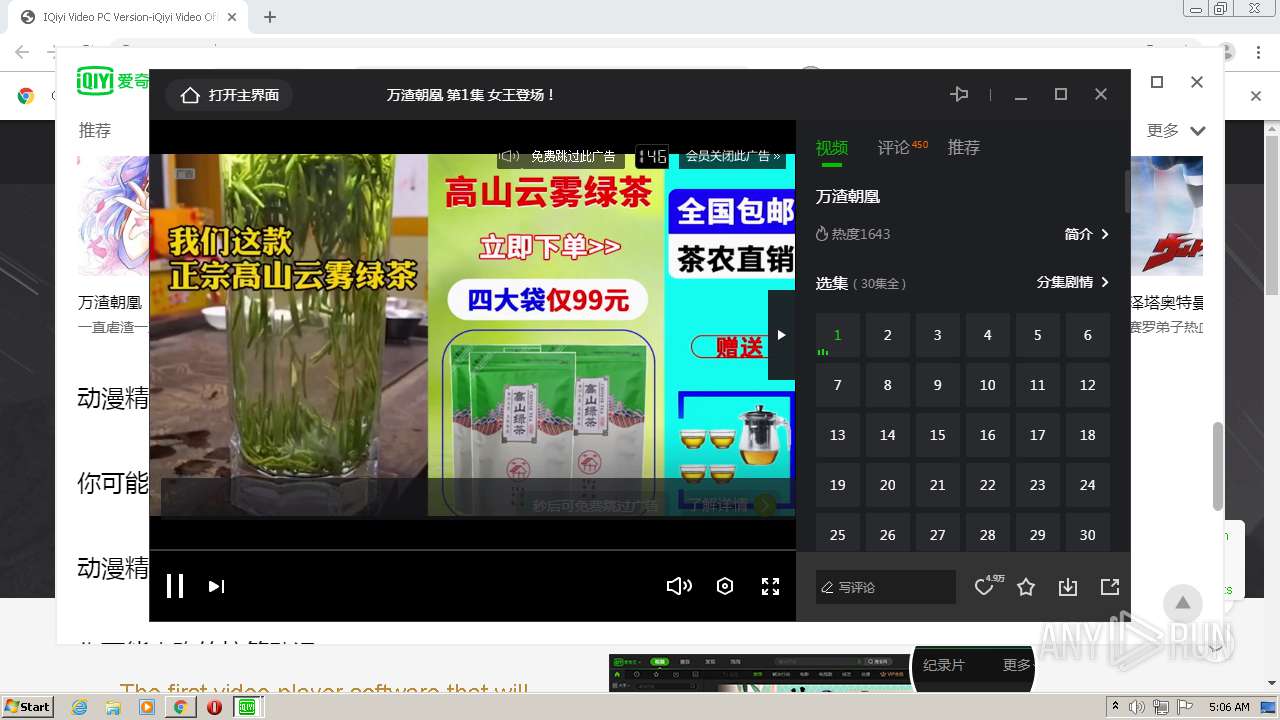Select episode 24

click(x=1088, y=485)
